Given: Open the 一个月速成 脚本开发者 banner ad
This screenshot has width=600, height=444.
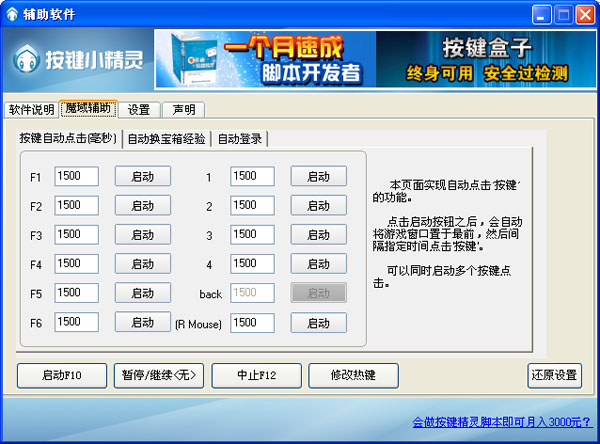Looking at the screenshot, I should [x=266, y=59].
